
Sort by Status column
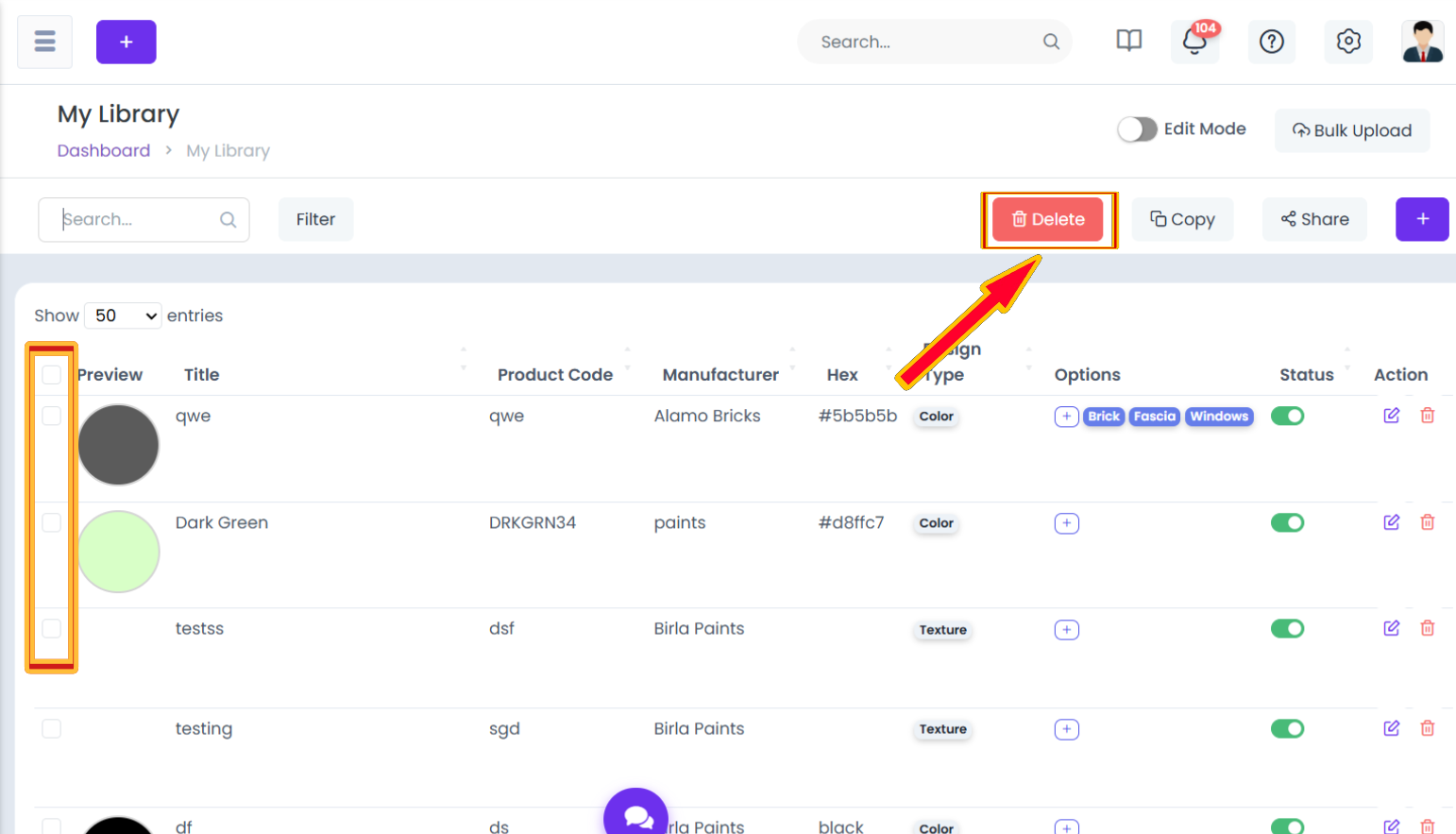1307,375
